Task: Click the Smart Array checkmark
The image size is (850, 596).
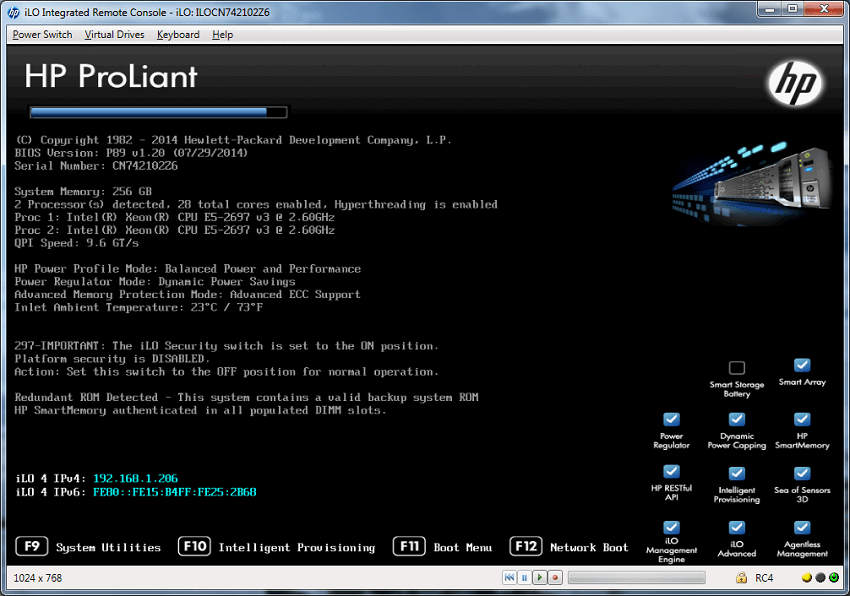Action: click(x=802, y=365)
